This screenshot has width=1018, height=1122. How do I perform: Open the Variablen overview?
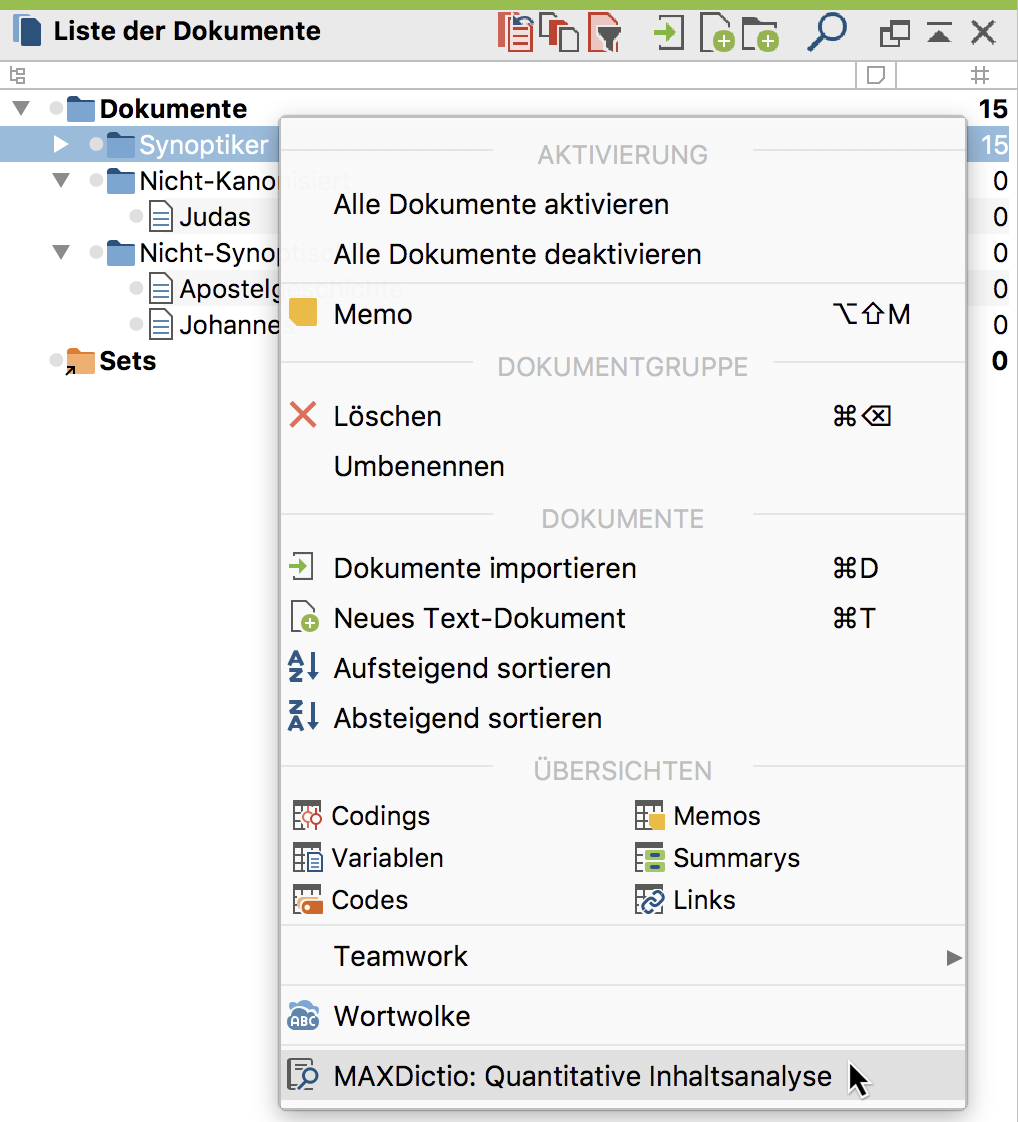click(x=368, y=859)
